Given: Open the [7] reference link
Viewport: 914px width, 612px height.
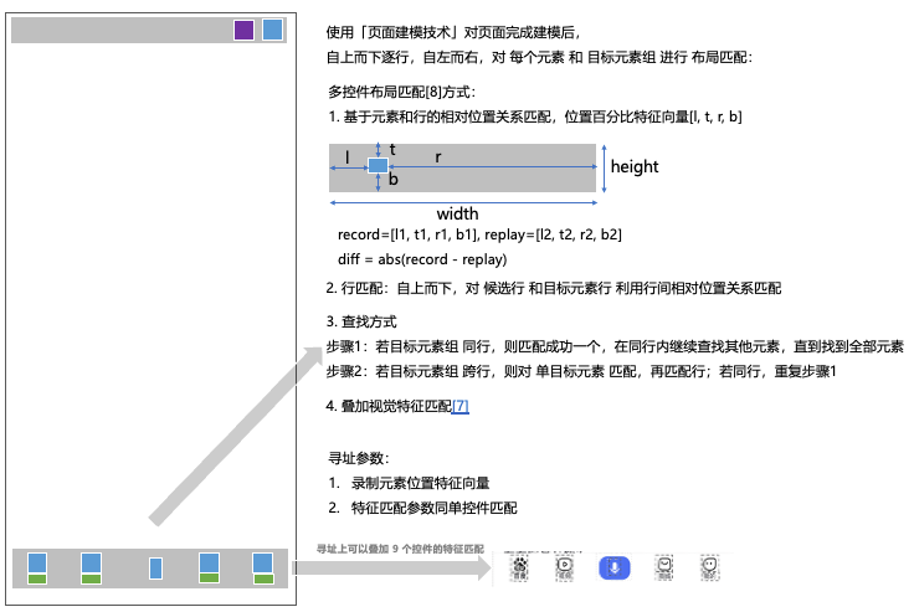Looking at the screenshot, I should coord(460,406).
